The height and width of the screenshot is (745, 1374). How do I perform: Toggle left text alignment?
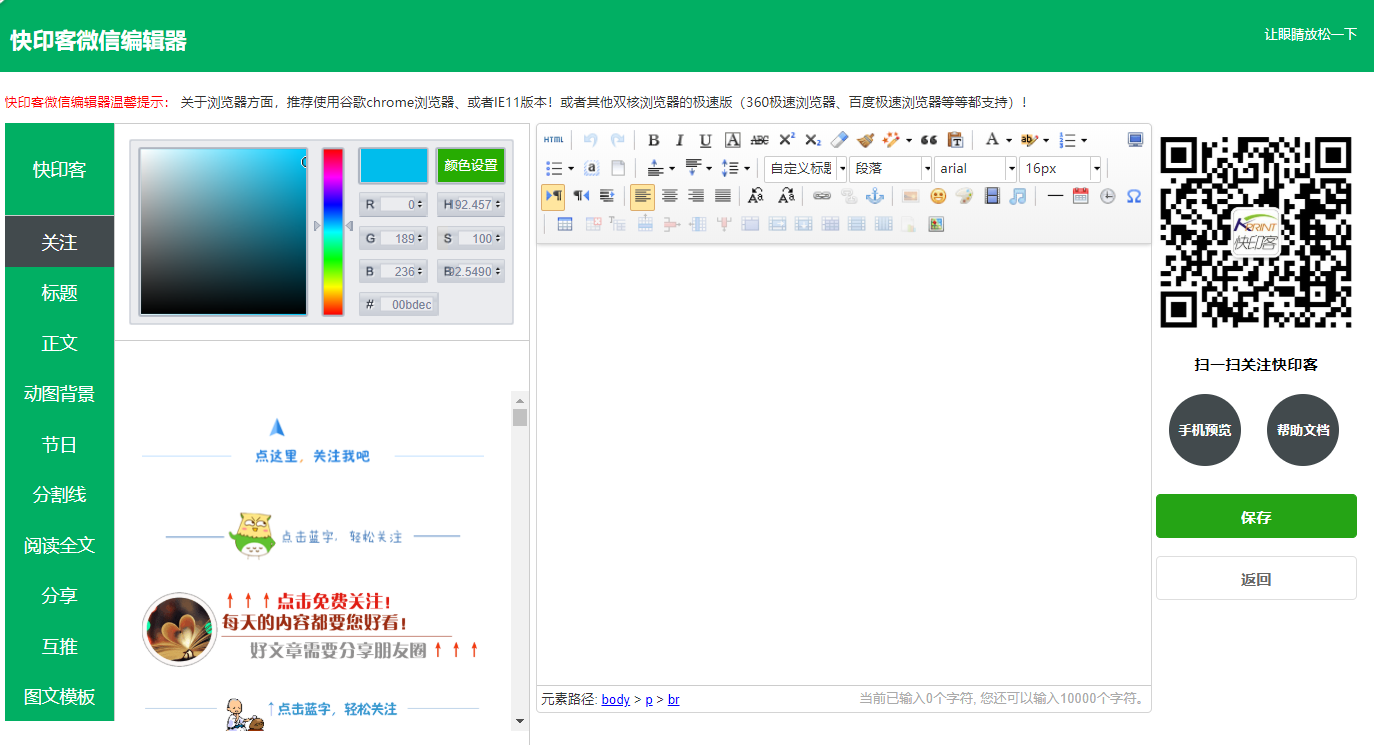642,196
